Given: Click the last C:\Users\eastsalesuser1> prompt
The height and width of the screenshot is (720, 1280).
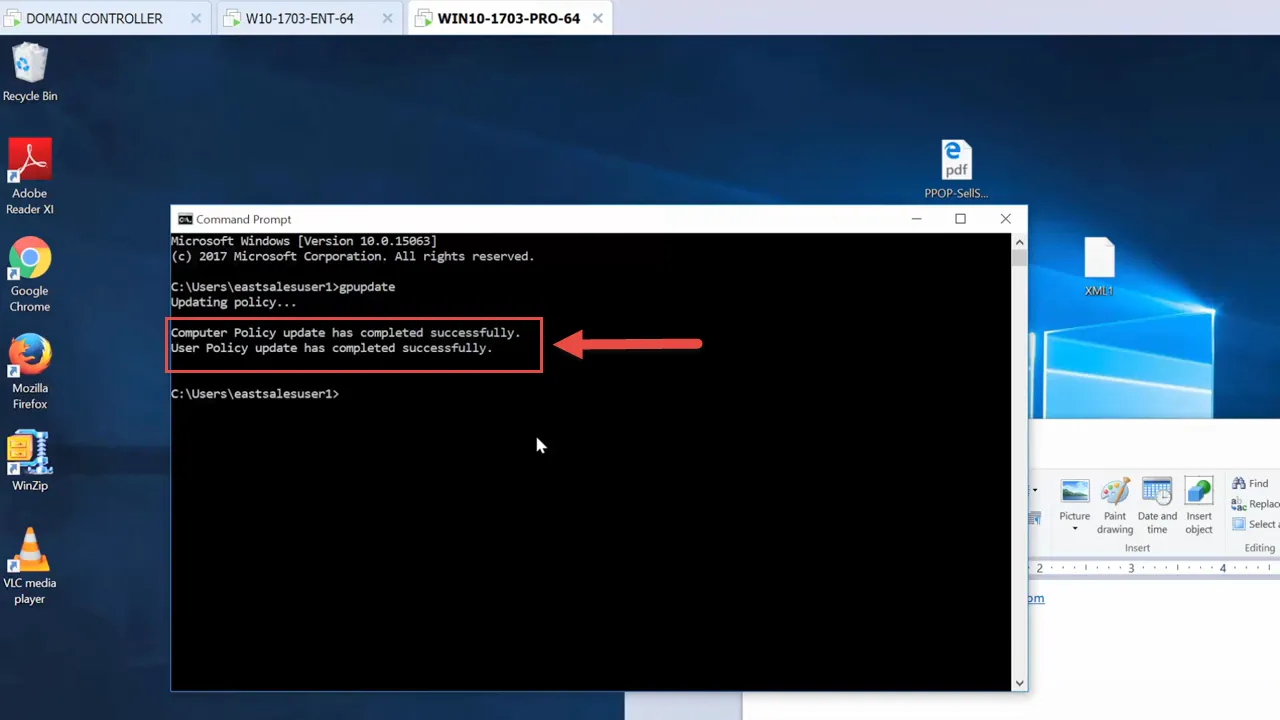Looking at the screenshot, I should pyautogui.click(x=255, y=394).
